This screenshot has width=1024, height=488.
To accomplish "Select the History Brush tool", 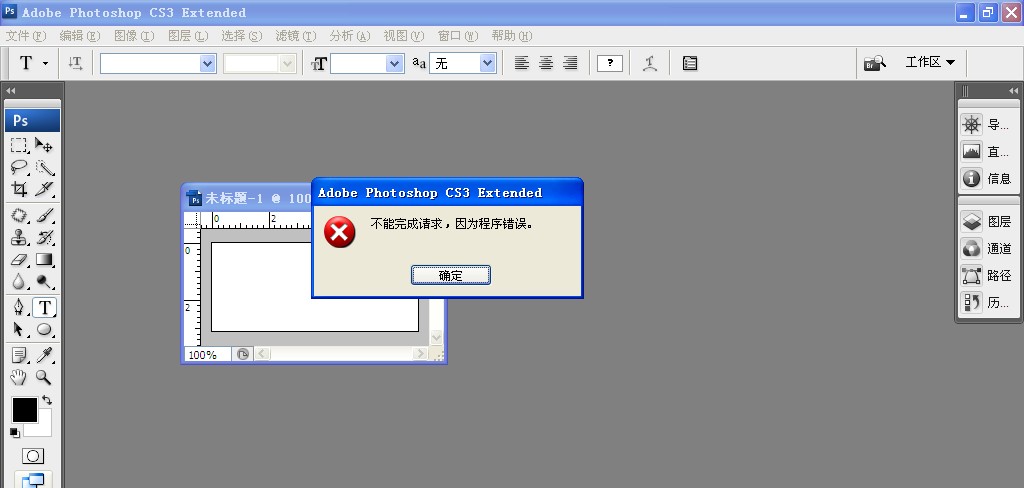I will (44, 238).
